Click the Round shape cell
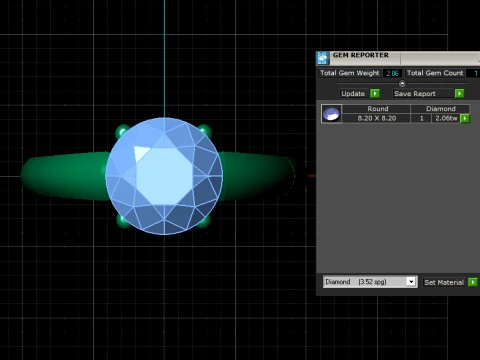480x360 pixels. [x=376, y=109]
